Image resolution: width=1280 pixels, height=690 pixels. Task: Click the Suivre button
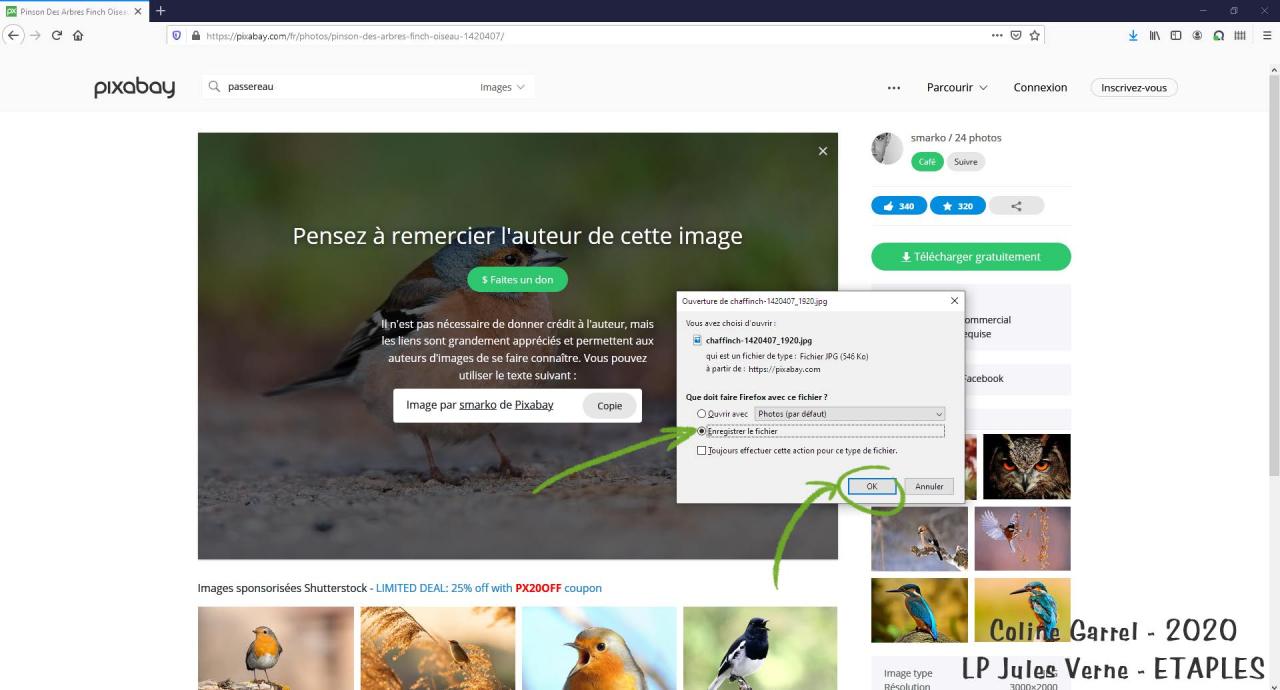966,161
